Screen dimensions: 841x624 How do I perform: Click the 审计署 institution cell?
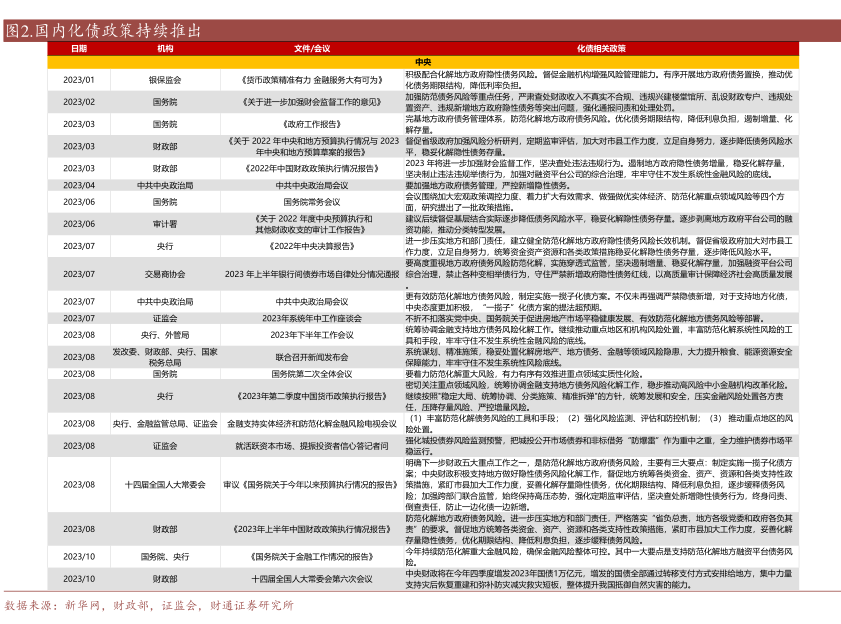point(165,223)
